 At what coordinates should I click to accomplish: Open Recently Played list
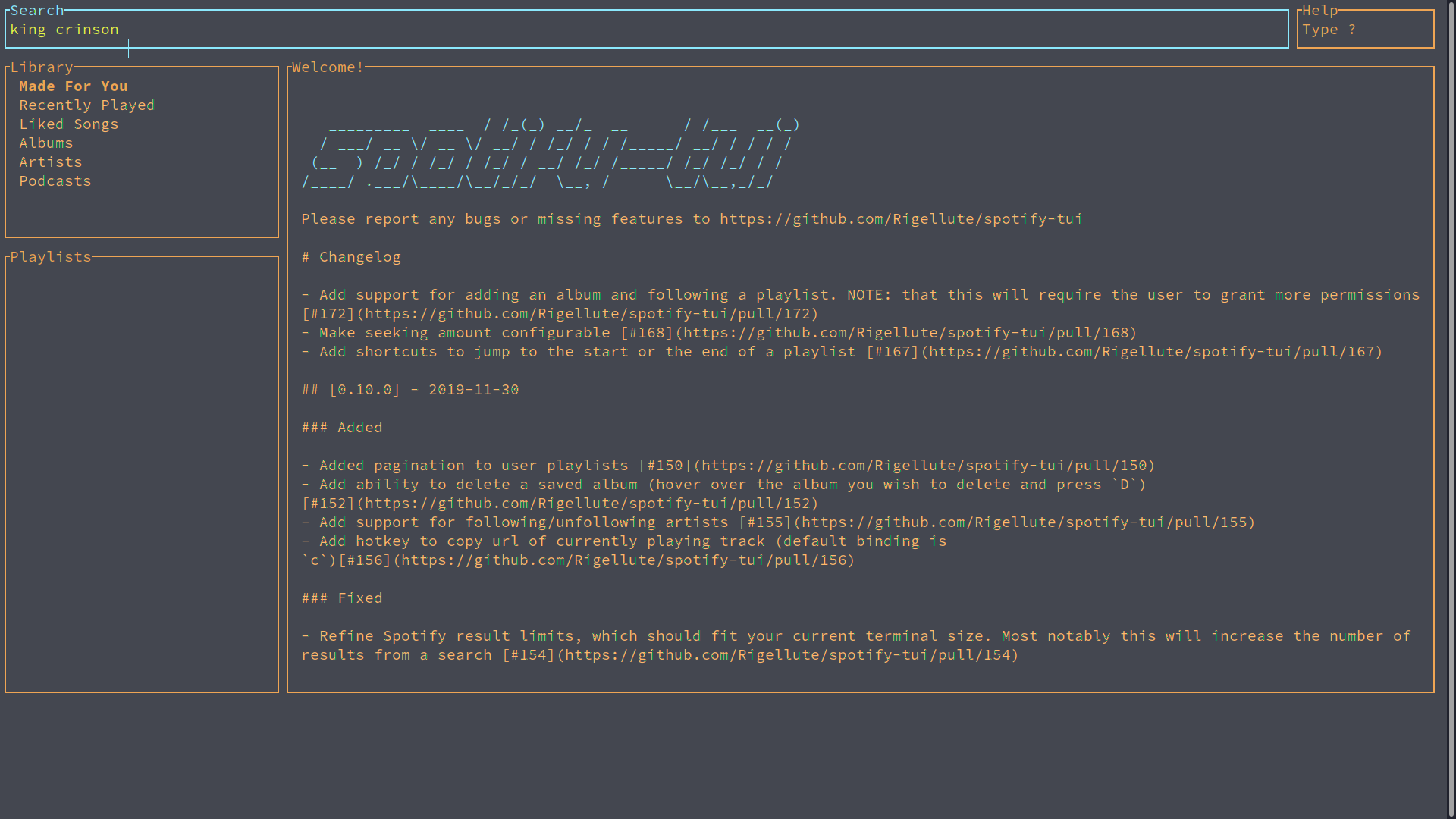[86, 105]
